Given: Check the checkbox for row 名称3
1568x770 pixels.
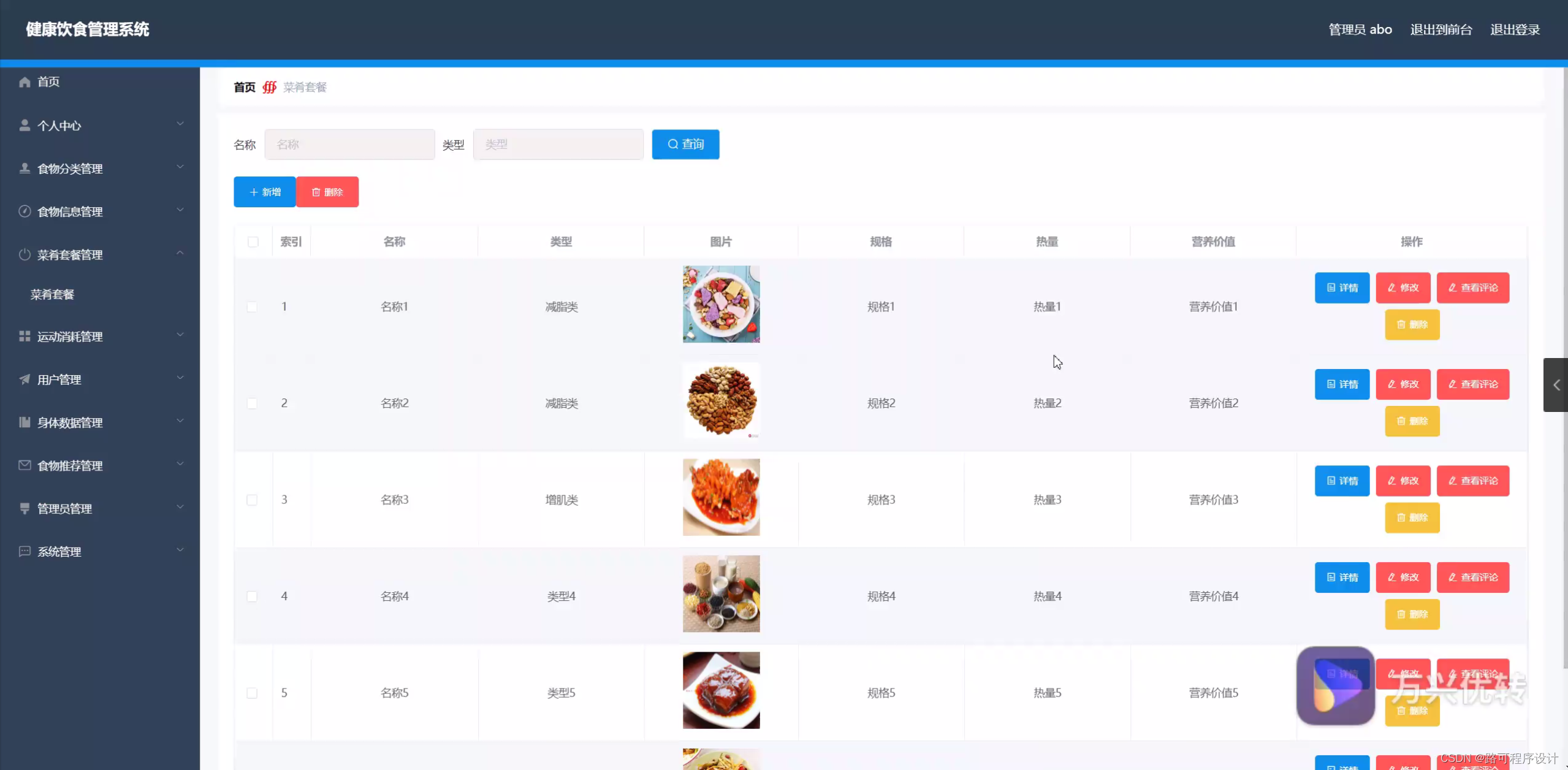Looking at the screenshot, I should click(252, 500).
